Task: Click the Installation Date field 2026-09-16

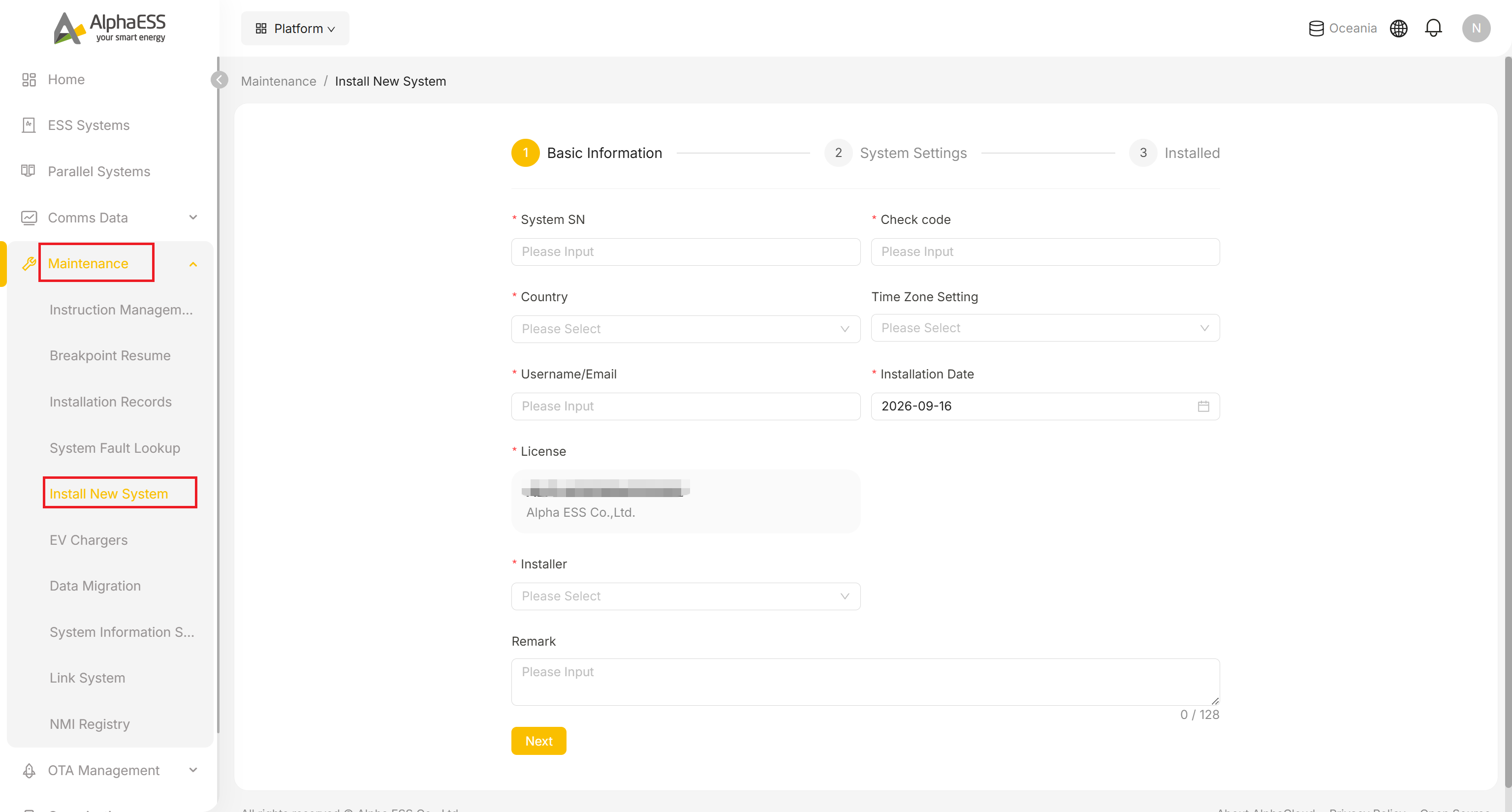Action: coord(1045,406)
